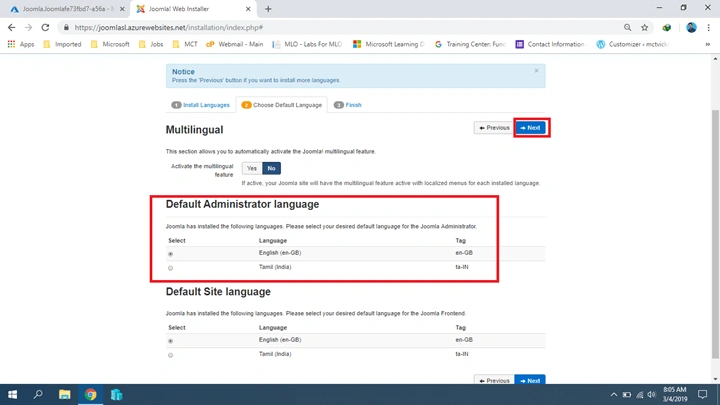The height and width of the screenshot is (405, 720).
Task: Open the Action Center notifications icon
Action: coord(703,394)
